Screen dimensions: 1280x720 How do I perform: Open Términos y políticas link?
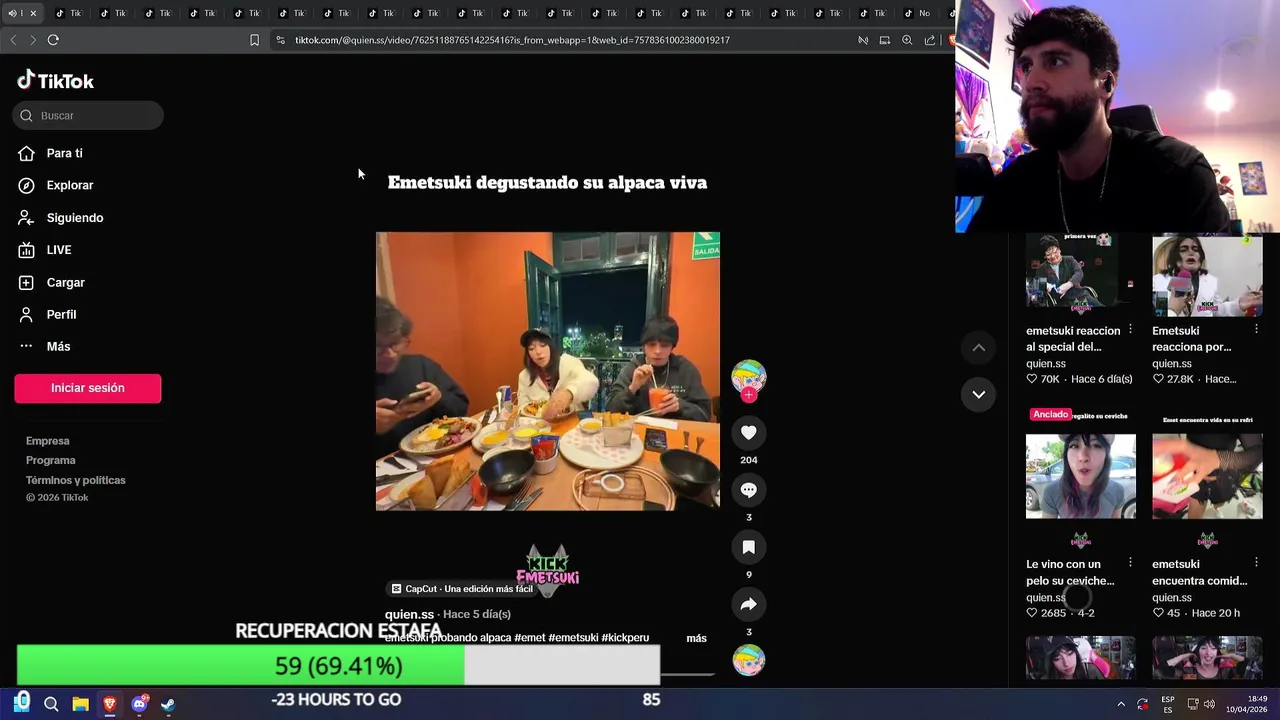[x=76, y=480]
